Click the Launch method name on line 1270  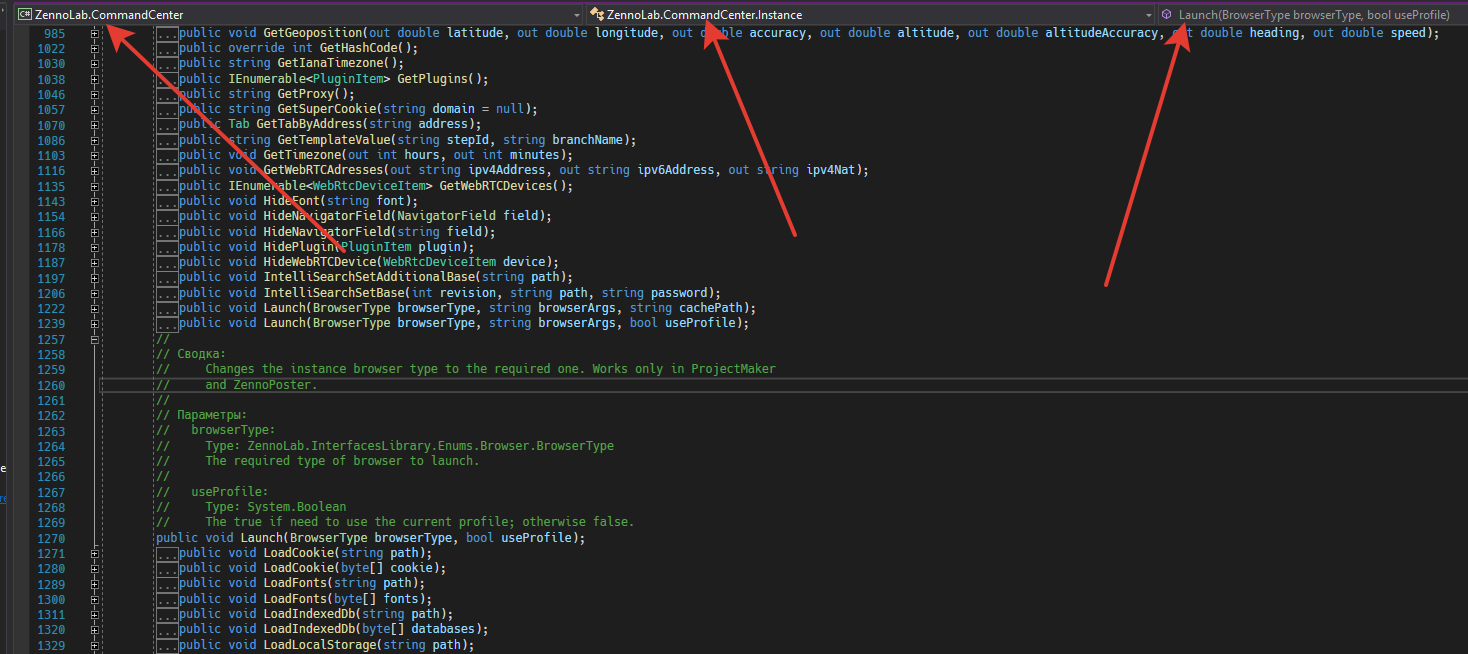[x=261, y=538]
